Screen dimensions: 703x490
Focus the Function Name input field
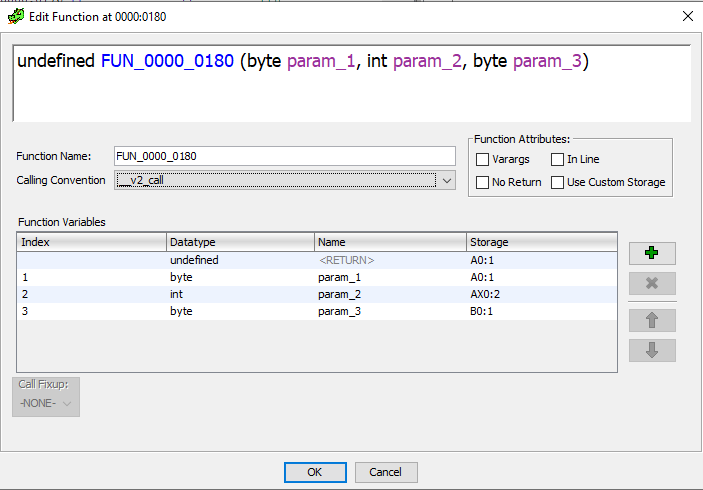tap(285, 156)
